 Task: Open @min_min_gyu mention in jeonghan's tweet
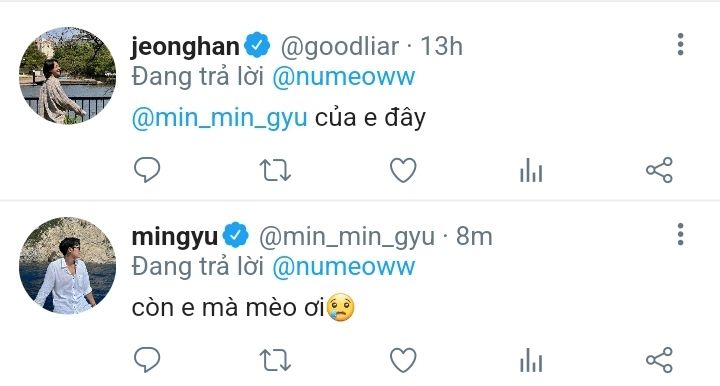219,118
